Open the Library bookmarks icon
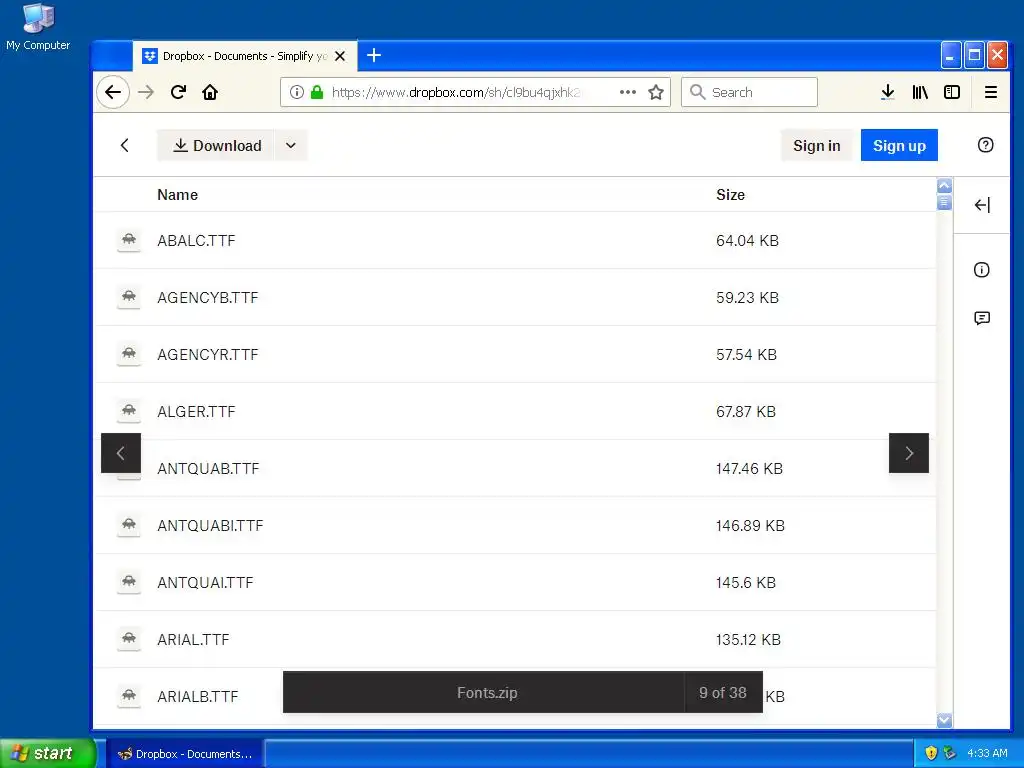Screen dimensions: 1024x768 pyautogui.click(x=920, y=92)
